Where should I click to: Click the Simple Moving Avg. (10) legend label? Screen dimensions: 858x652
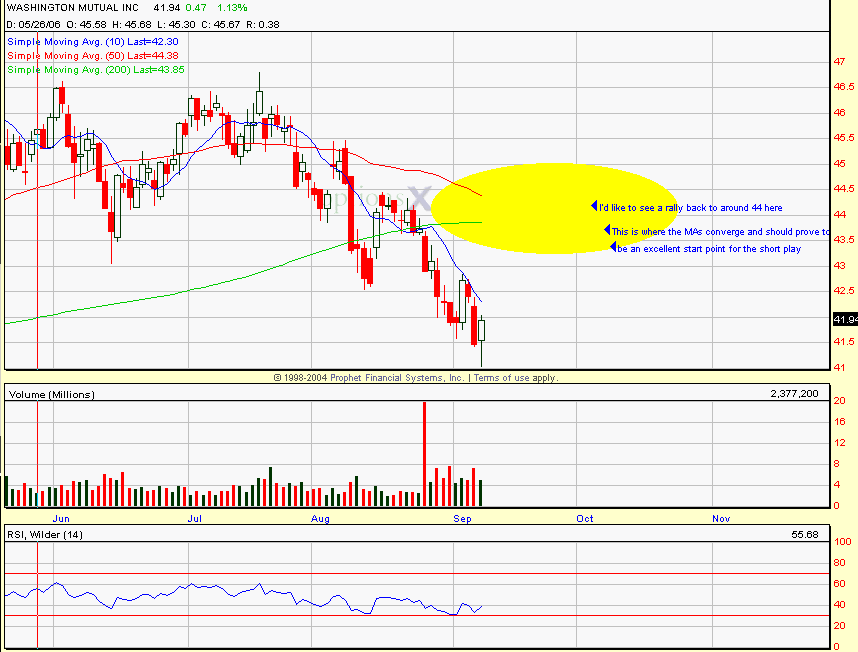point(92,42)
